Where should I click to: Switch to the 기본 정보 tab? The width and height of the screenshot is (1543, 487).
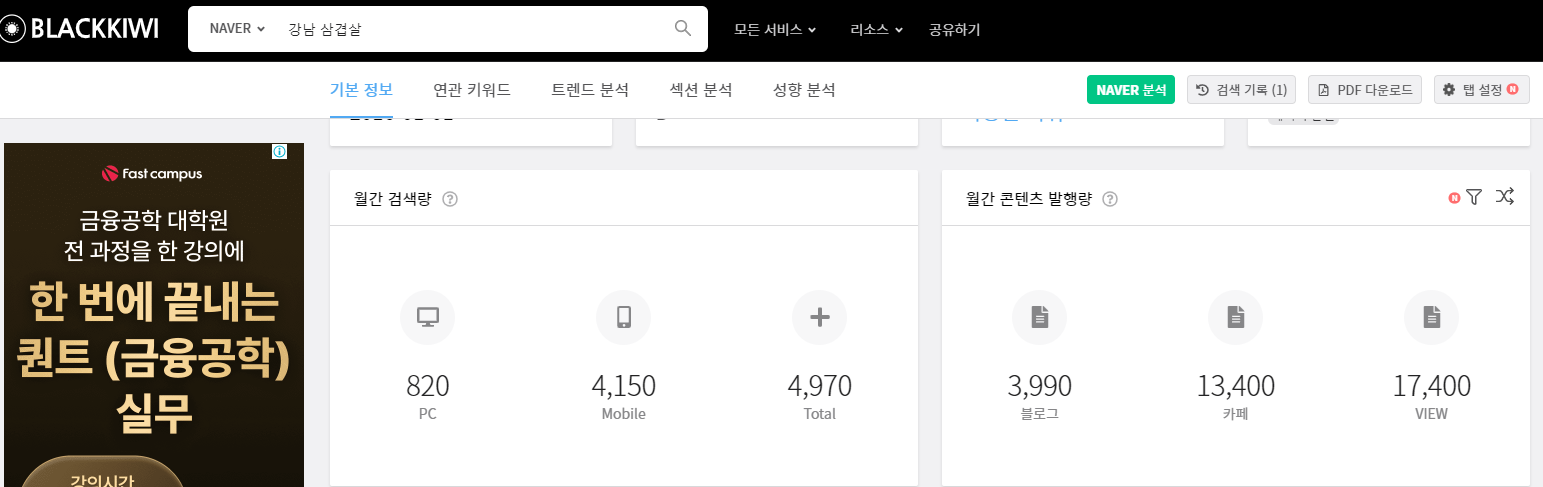click(361, 90)
